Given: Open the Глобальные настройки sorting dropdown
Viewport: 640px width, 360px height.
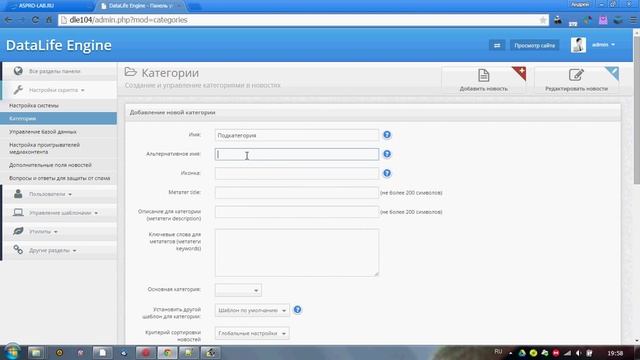Looking at the screenshot, I should [252, 333].
